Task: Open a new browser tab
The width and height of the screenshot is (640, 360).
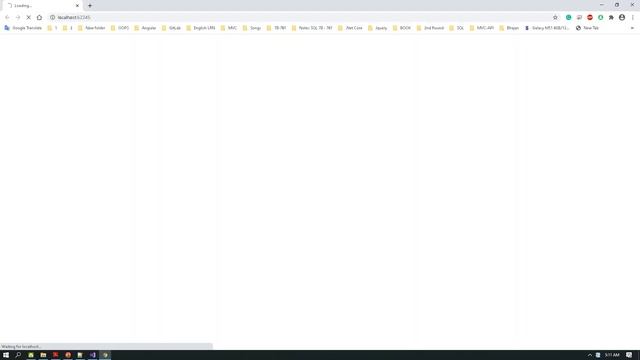Action: 90,6
